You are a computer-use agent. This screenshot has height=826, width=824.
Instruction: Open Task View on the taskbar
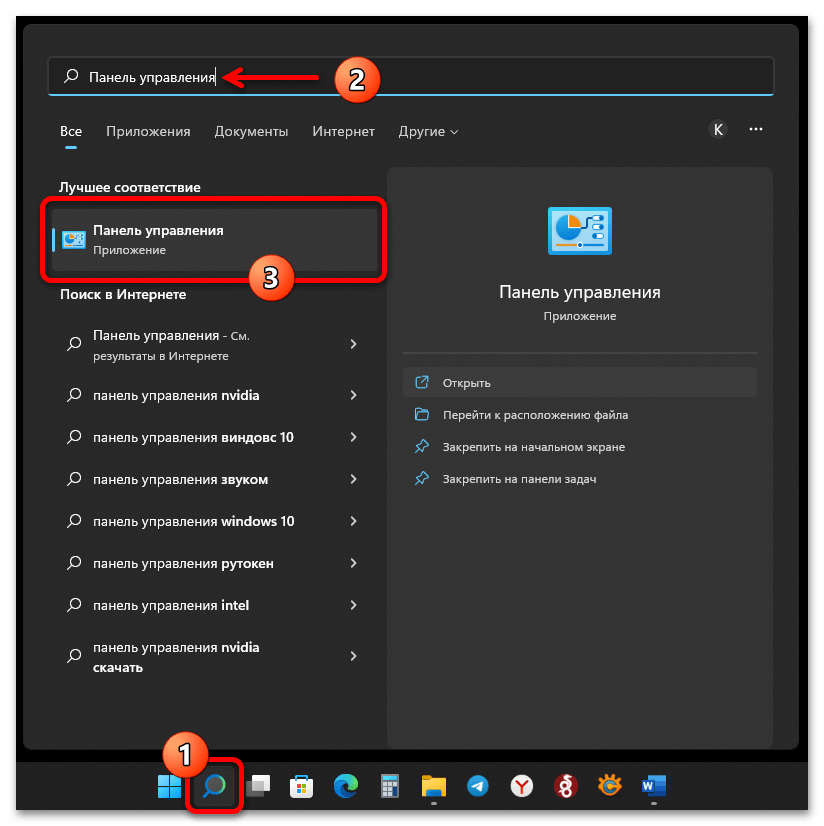[258, 786]
